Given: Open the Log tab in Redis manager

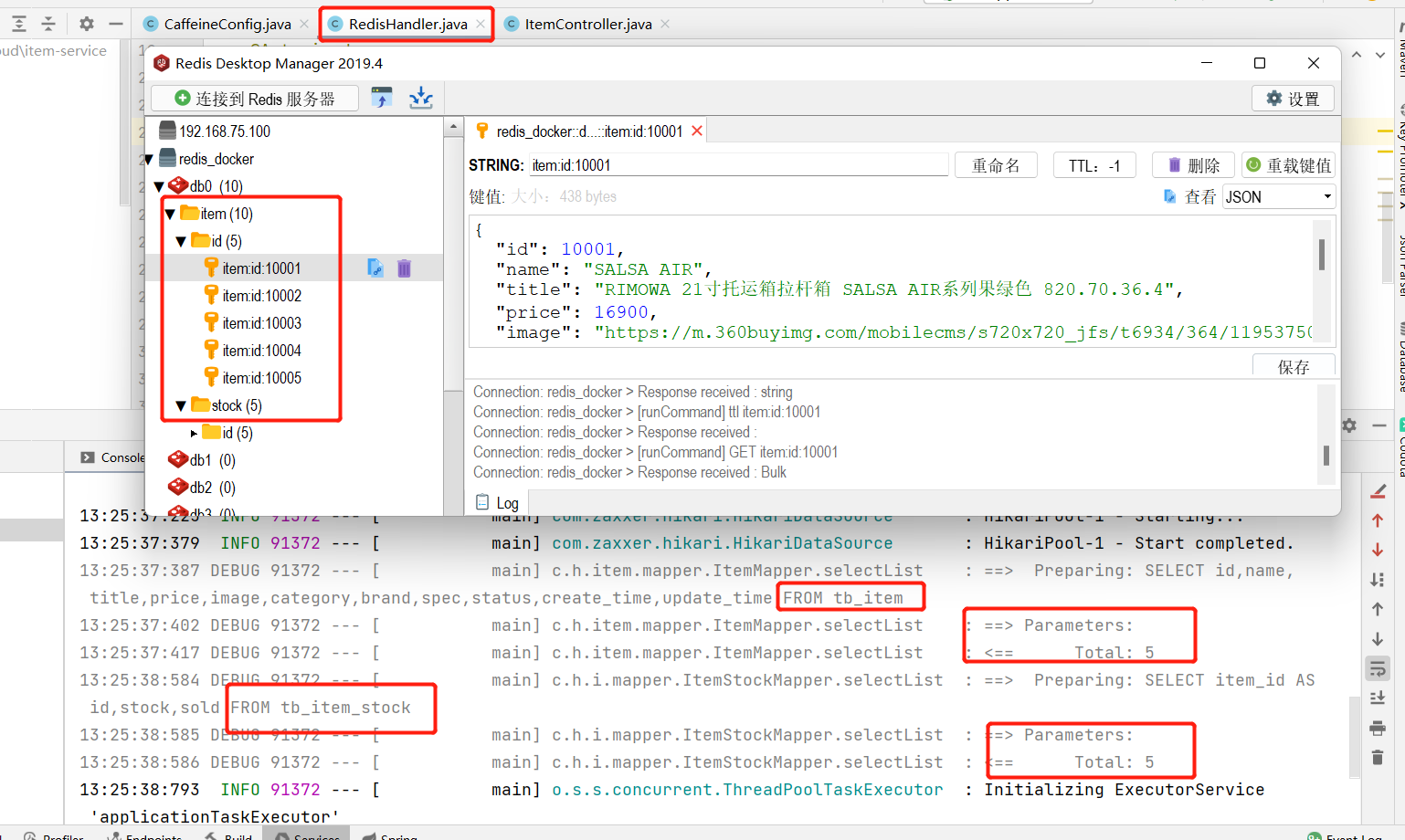Looking at the screenshot, I should coord(498,503).
